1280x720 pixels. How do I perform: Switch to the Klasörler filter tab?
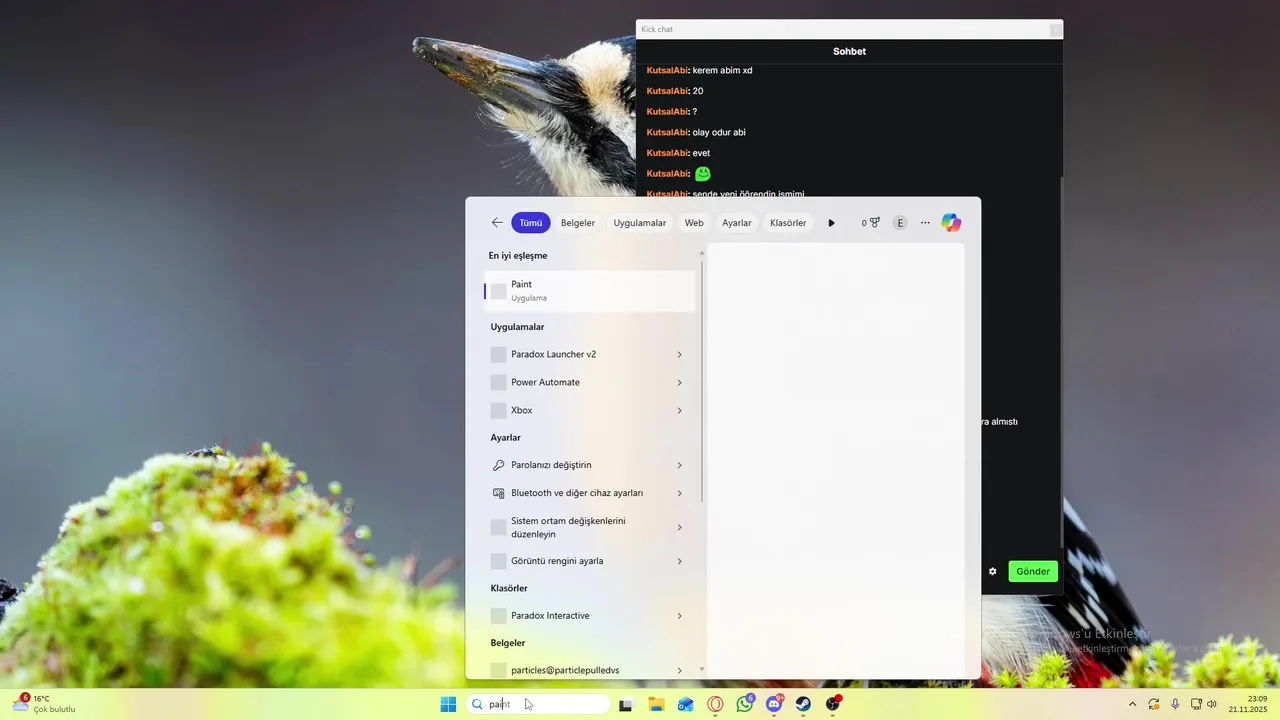[788, 223]
